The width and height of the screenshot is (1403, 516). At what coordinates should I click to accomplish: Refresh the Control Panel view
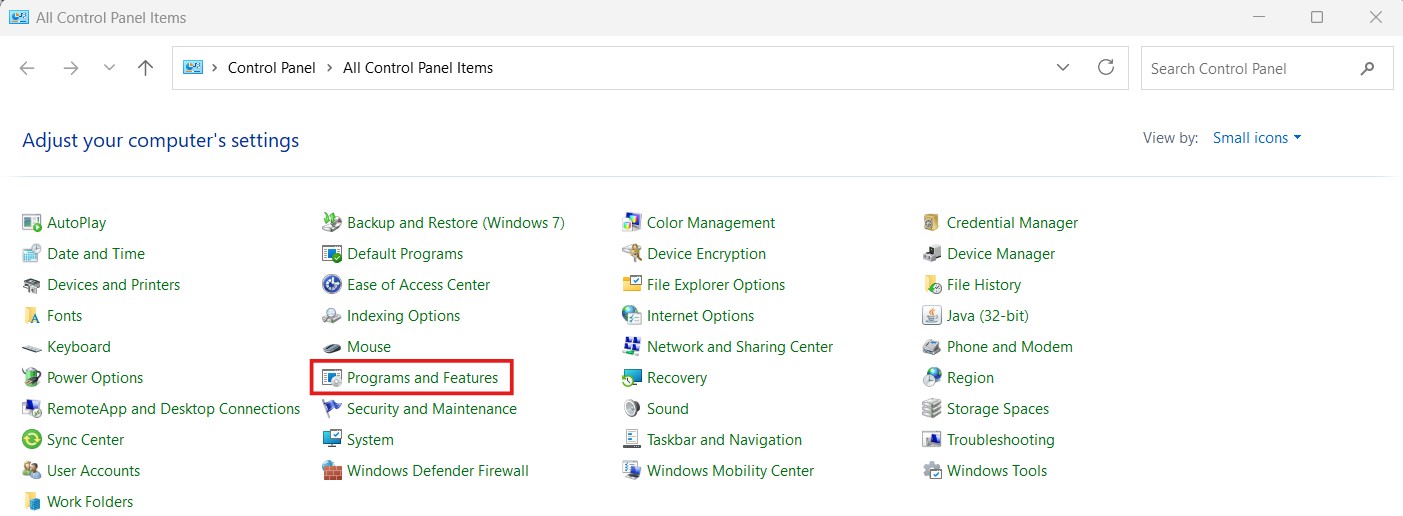click(x=1106, y=68)
